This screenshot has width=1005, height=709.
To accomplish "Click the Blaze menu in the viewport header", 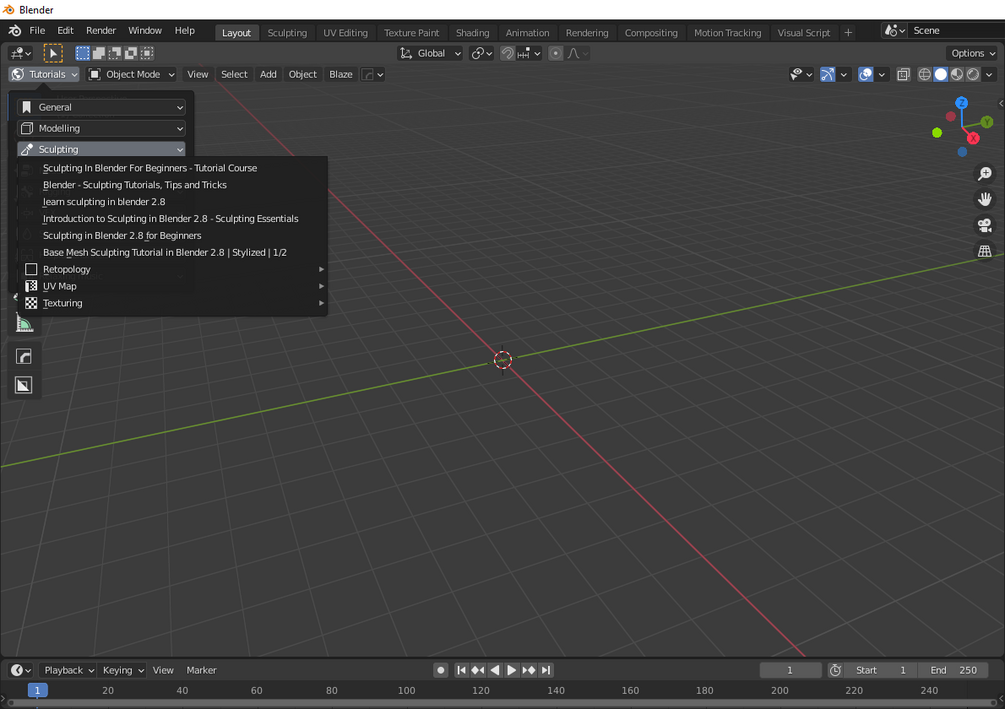I will point(340,74).
